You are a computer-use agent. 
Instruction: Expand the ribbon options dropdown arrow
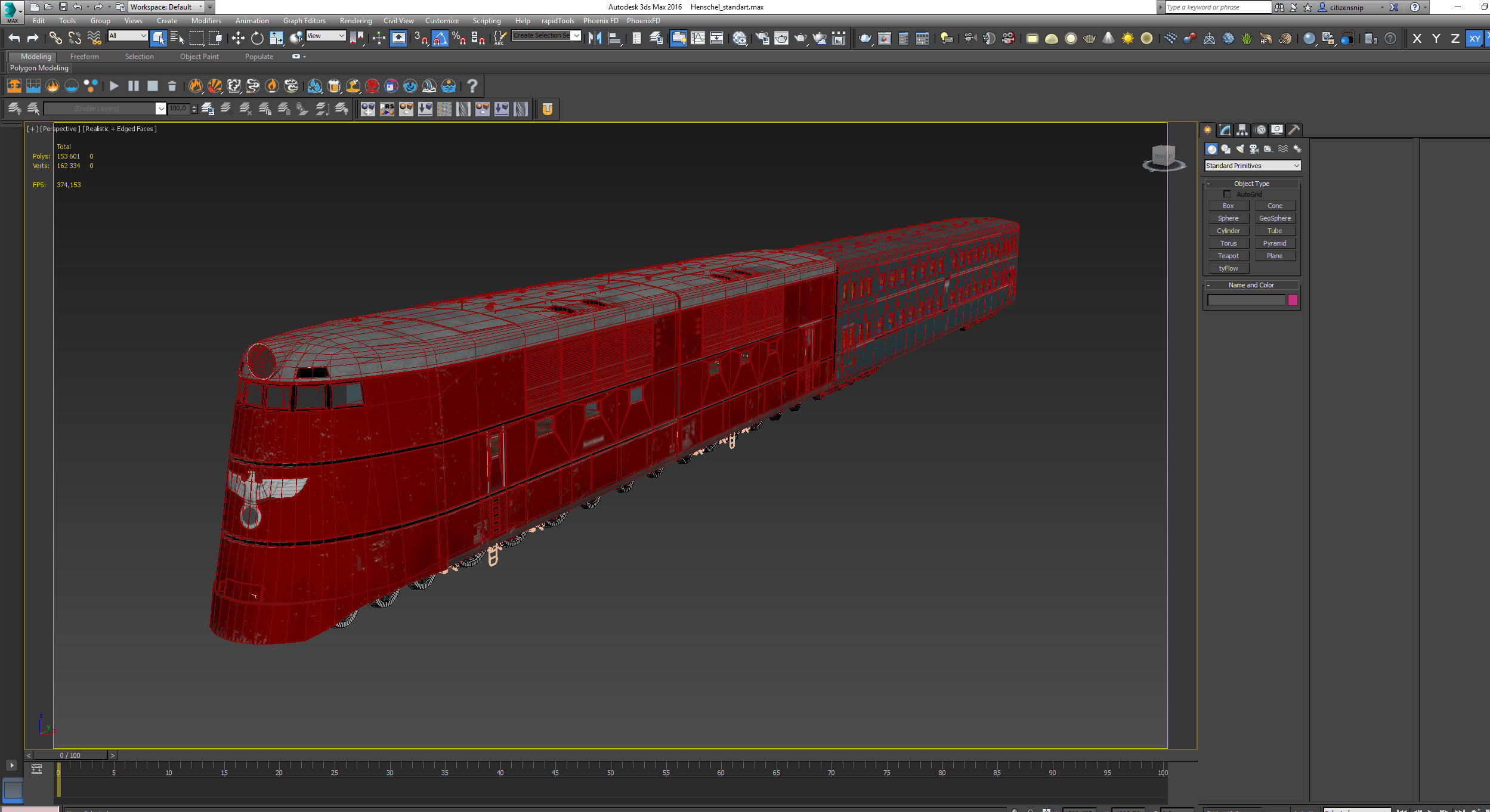click(305, 57)
